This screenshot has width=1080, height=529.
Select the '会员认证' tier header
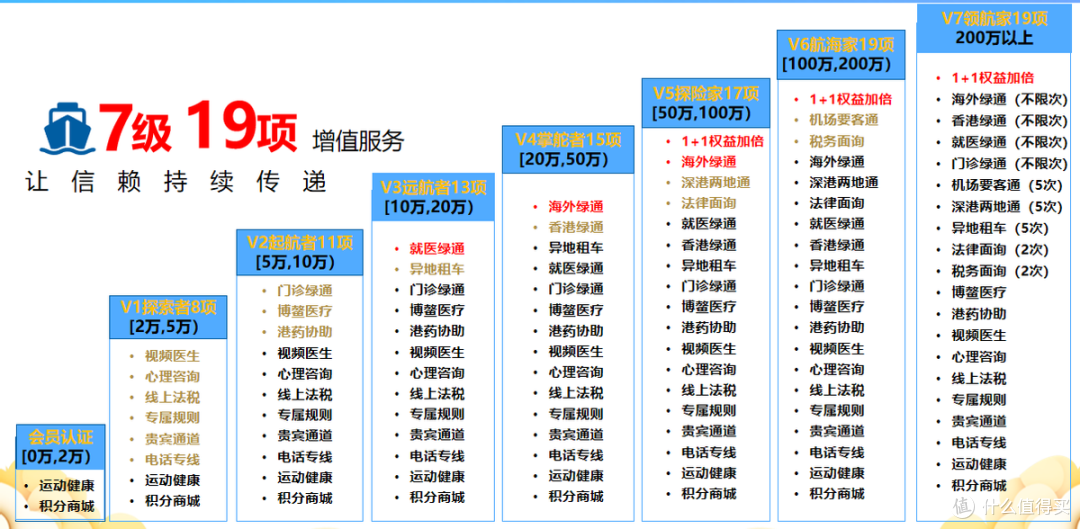(x=61, y=446)
